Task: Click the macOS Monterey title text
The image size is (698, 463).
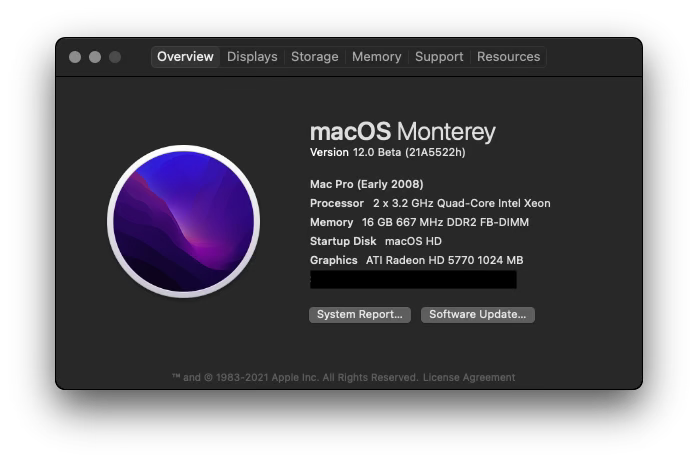Action: [402, 132]
